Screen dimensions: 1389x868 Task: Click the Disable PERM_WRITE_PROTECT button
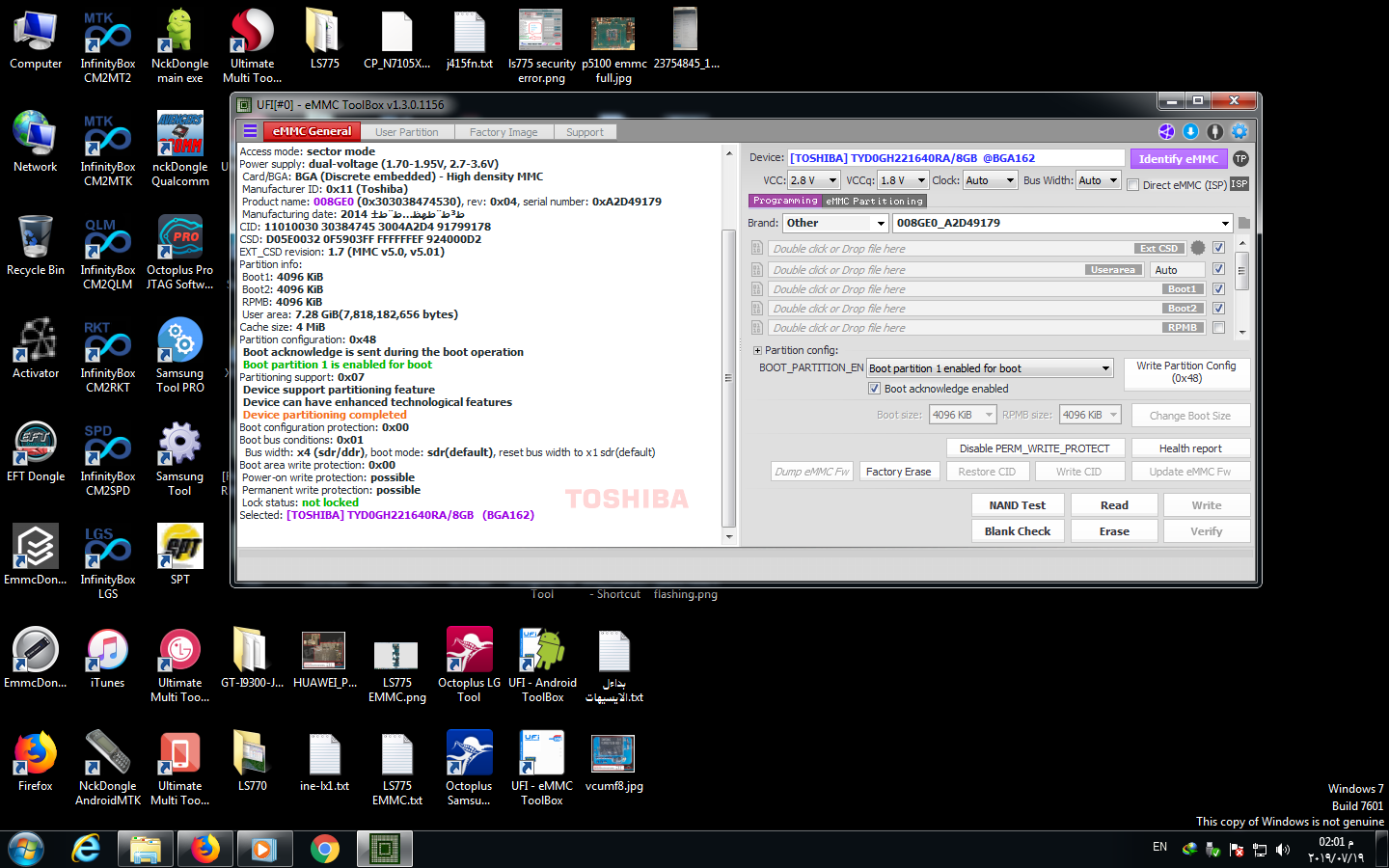[x=1035, y=448]
